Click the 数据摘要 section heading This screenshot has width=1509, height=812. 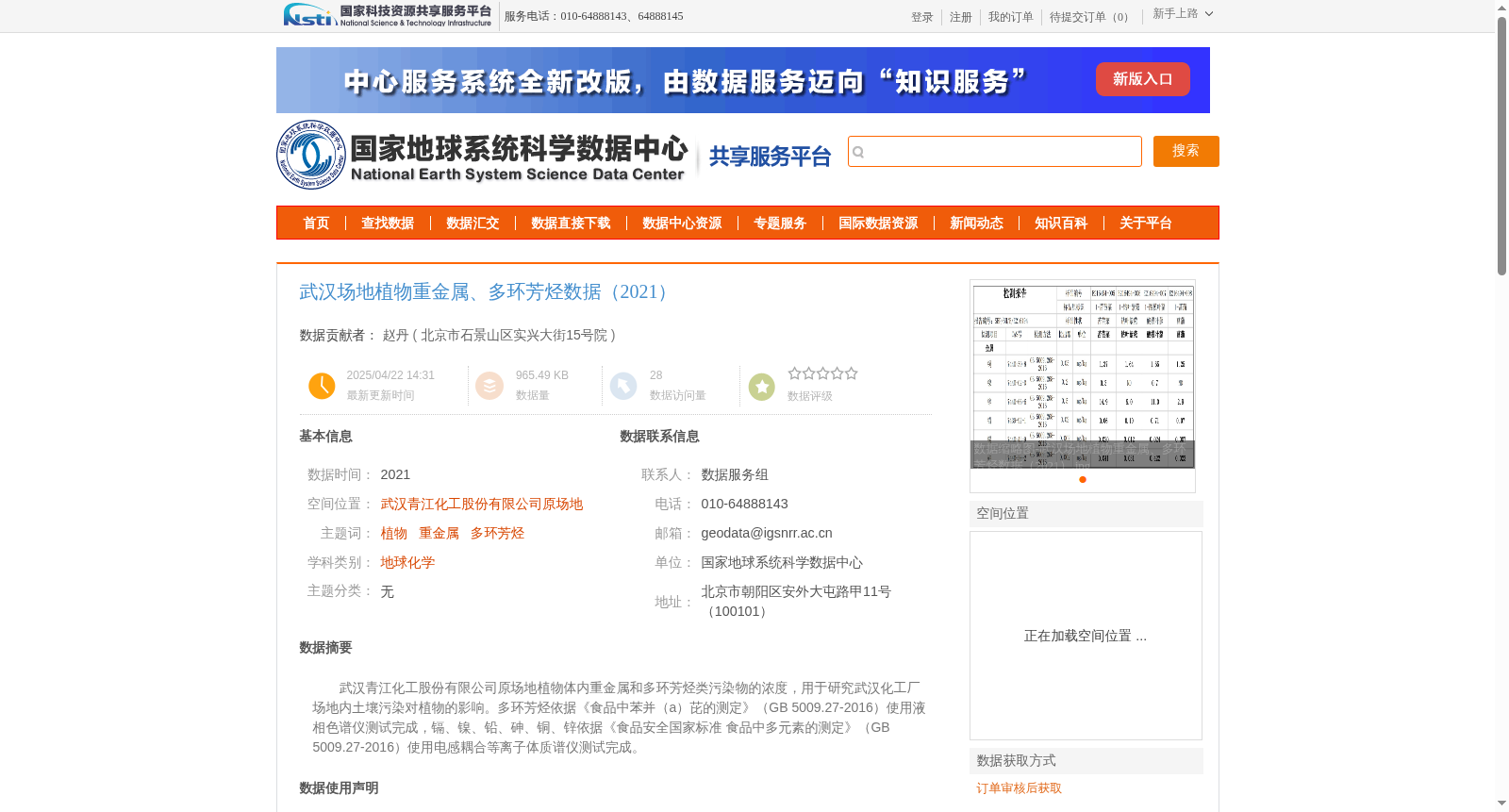pyautogui.click(x=325, y=648)
